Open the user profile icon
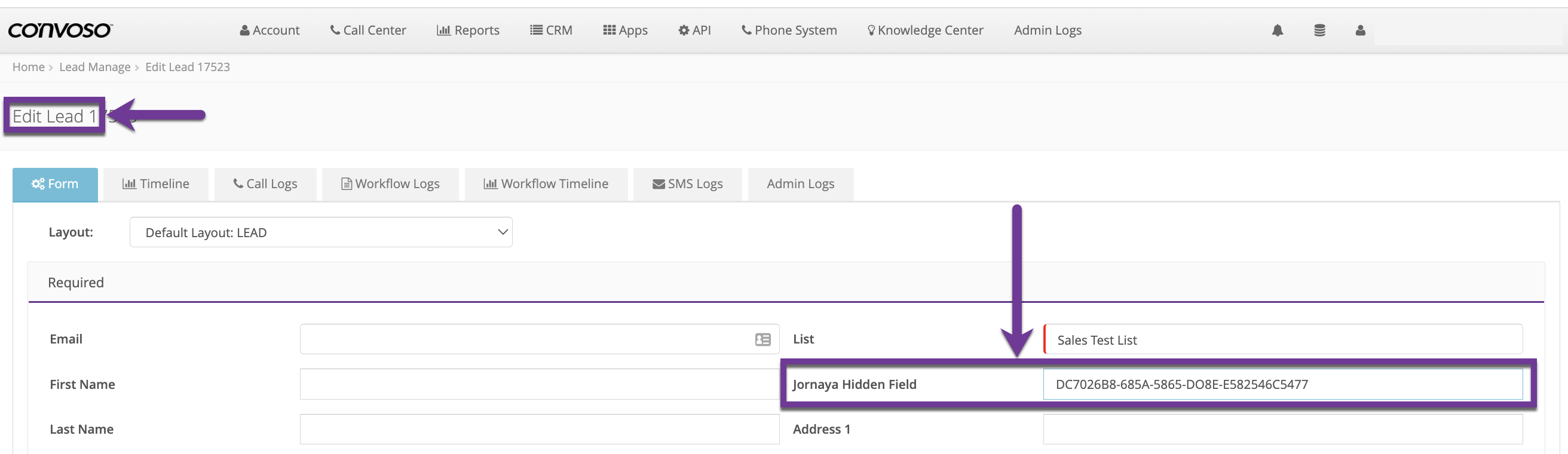 (x=1360, y=30)
